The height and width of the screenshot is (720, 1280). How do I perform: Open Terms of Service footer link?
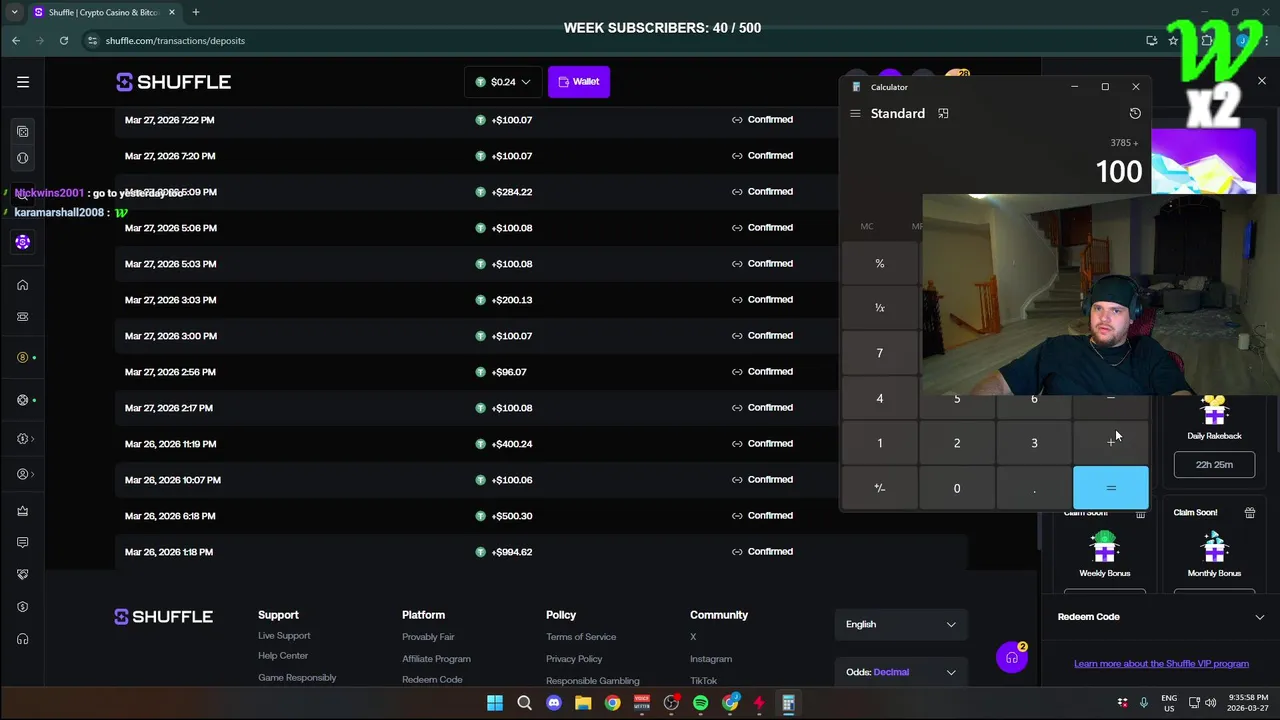(x=581, y=637)
